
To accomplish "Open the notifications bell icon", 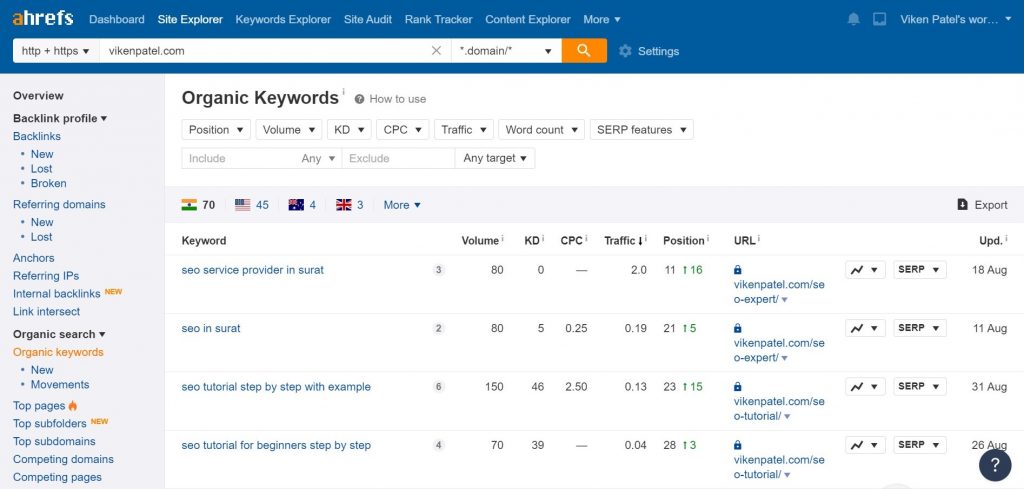I will tap(853, 19).
